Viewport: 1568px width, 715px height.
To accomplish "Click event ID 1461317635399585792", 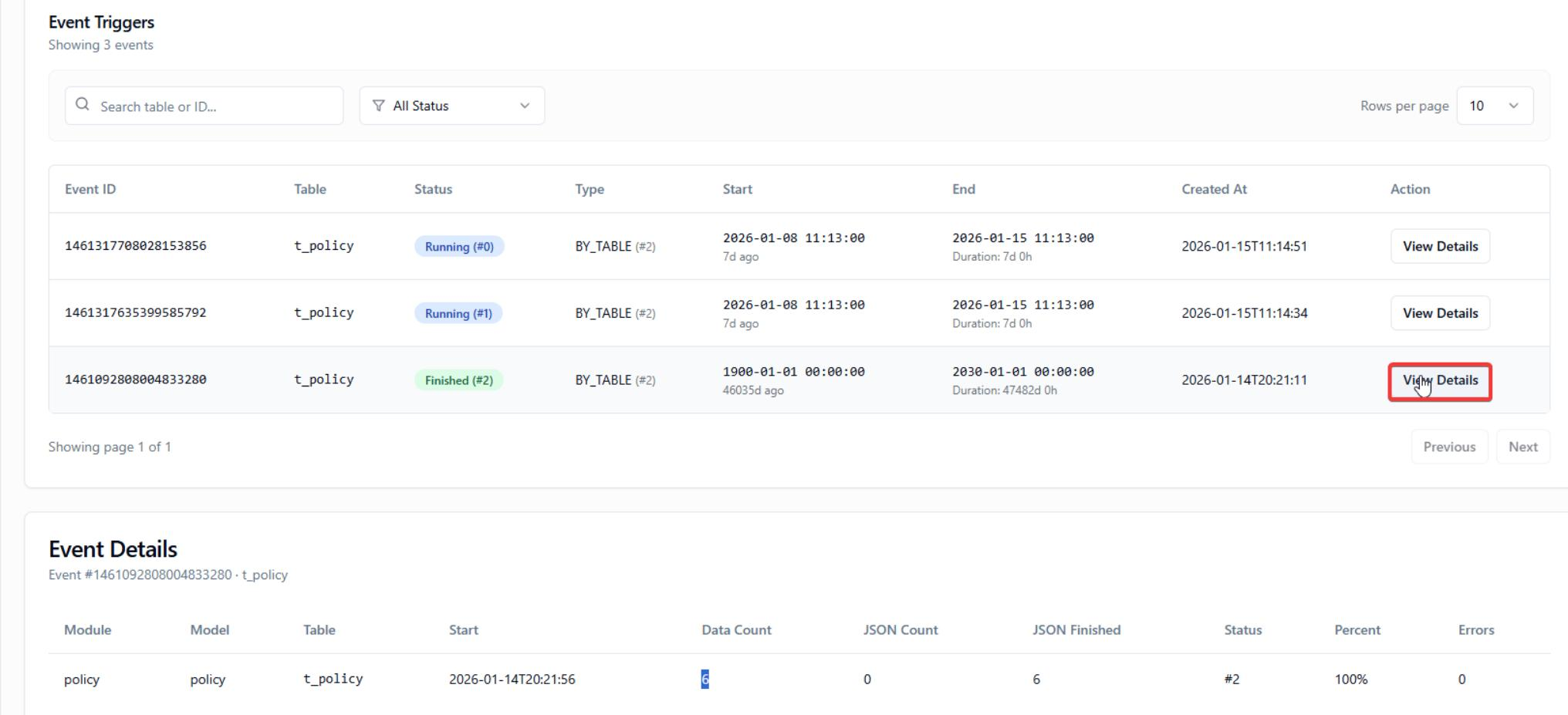I will coord(136,313).
